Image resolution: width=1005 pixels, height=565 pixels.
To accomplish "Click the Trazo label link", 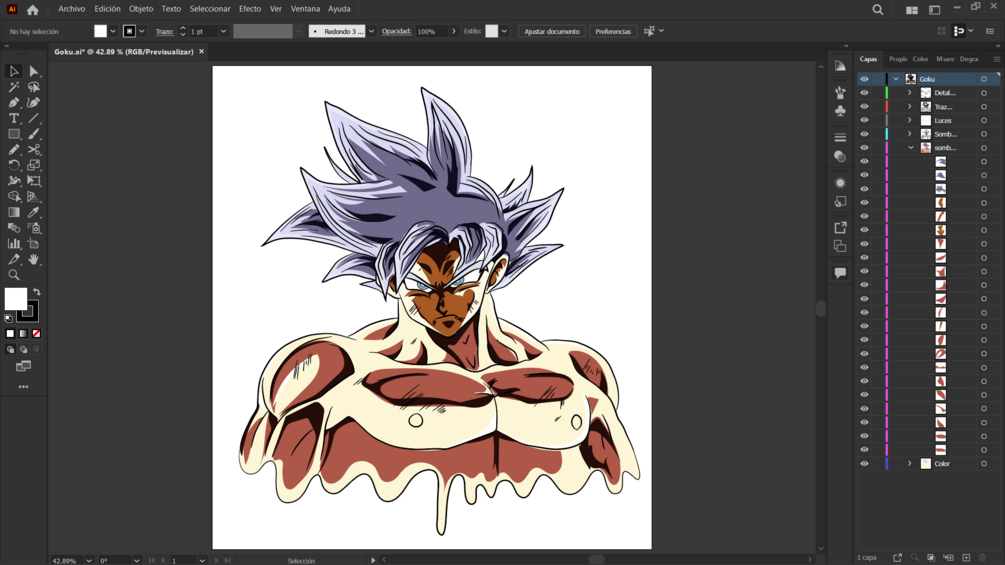I will click(164, 31).
